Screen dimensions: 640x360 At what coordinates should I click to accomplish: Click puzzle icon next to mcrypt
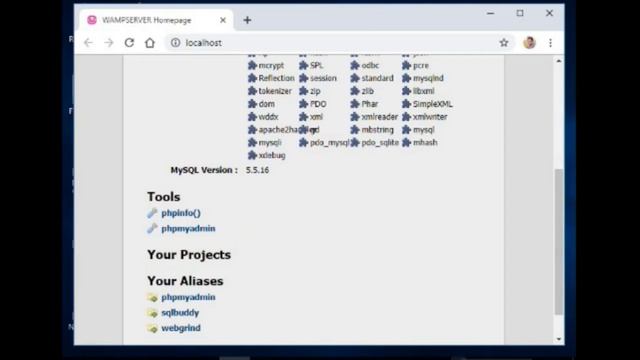[252, 65]
